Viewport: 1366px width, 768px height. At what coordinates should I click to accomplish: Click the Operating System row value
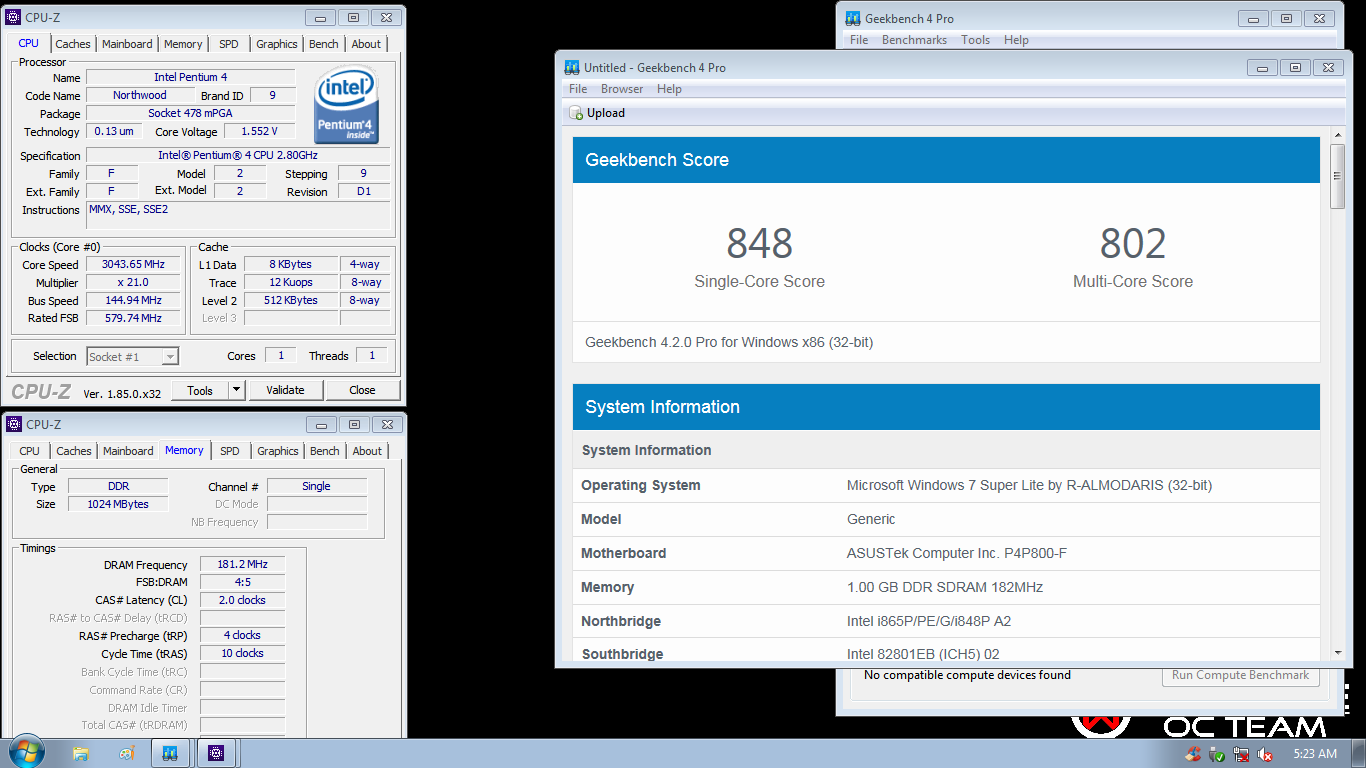click(x=1029, y=485)
